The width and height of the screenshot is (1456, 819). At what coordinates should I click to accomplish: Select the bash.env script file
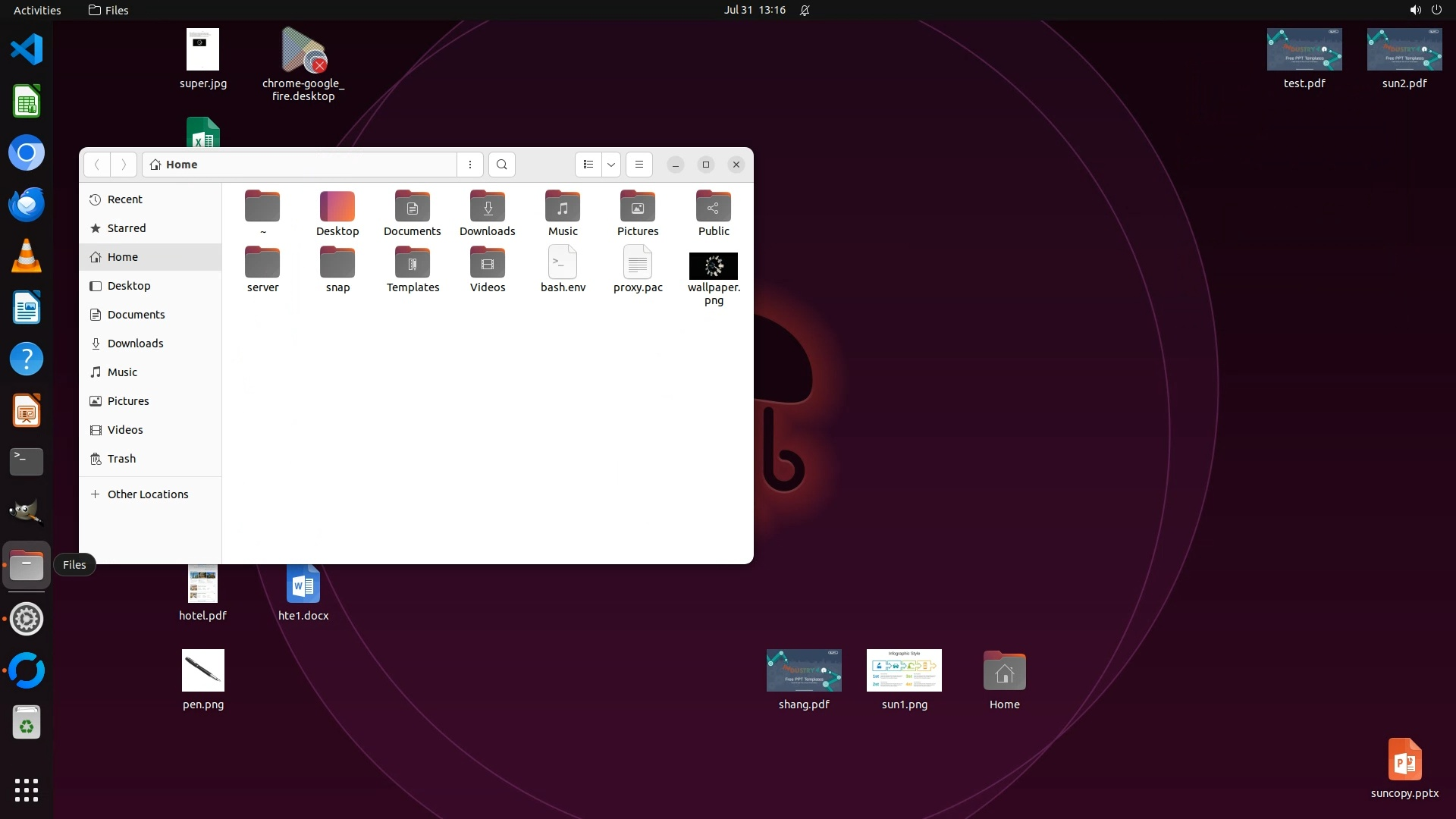(x=563, y=263)
